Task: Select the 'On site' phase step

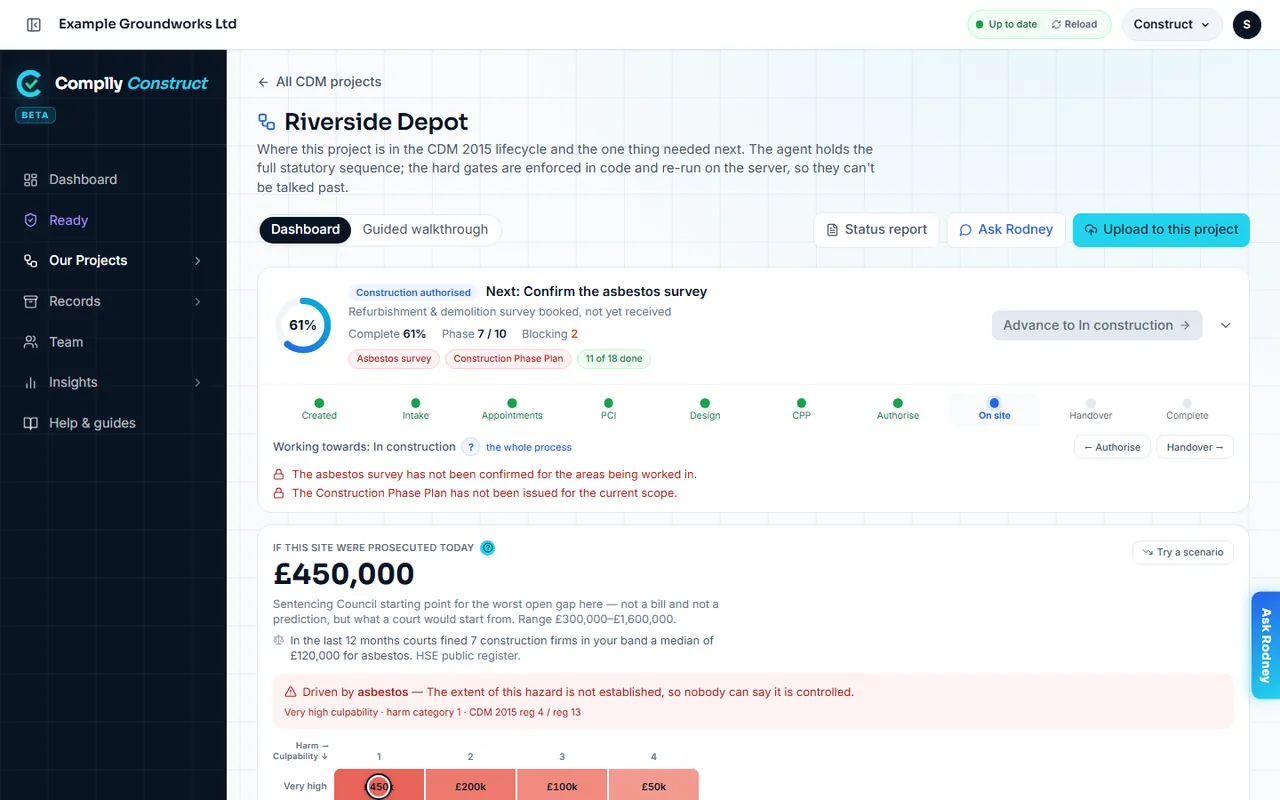Action: coord(994,409)
